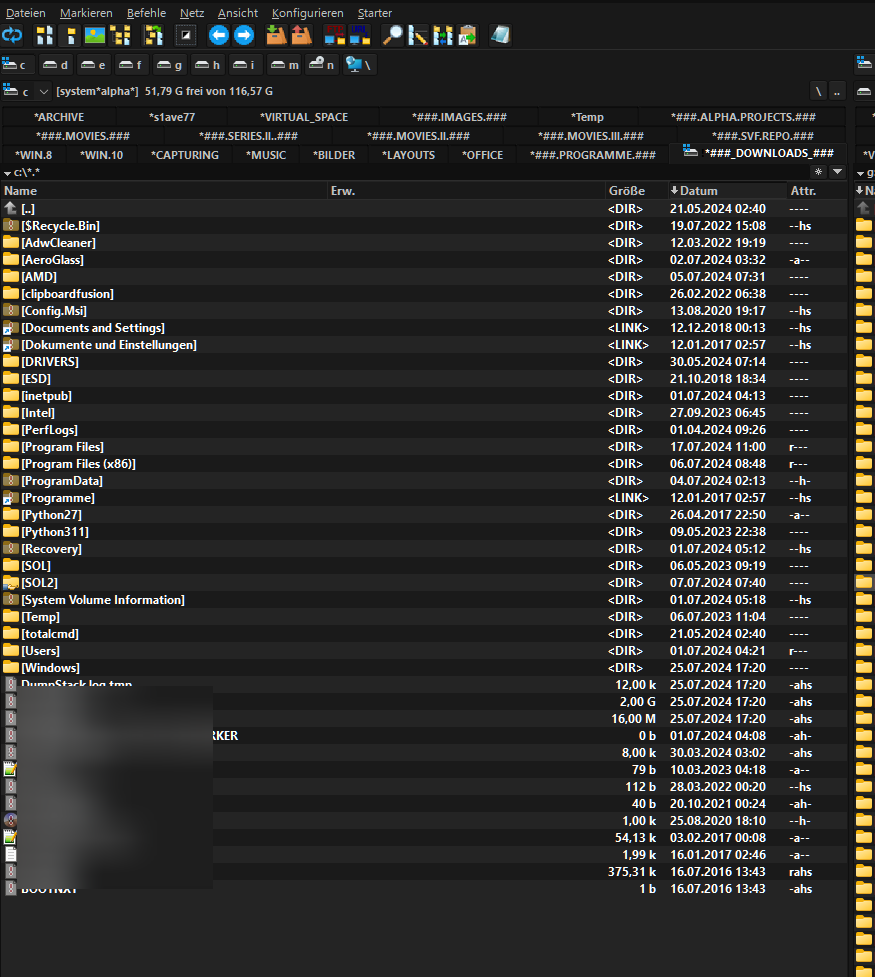The width and height of the screenshot is (875, 977).
Task: Click the invert selection icon
Action: [x=186, y=36]
